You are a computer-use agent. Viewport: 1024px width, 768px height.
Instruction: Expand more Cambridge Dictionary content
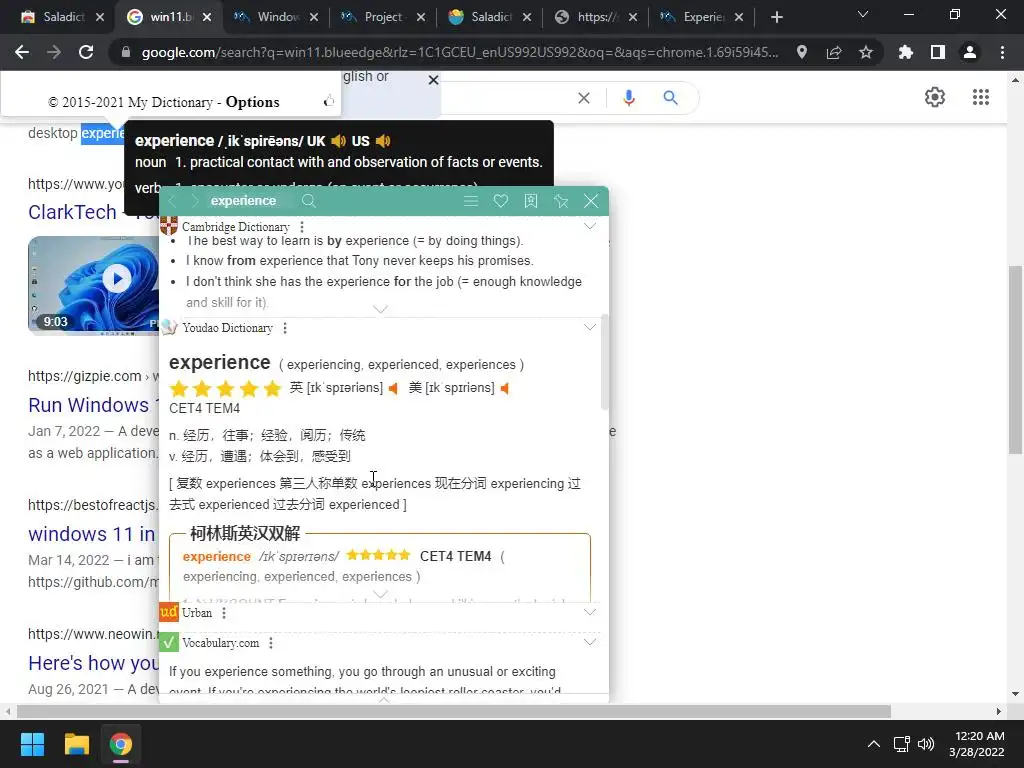(x=380, y=309)
